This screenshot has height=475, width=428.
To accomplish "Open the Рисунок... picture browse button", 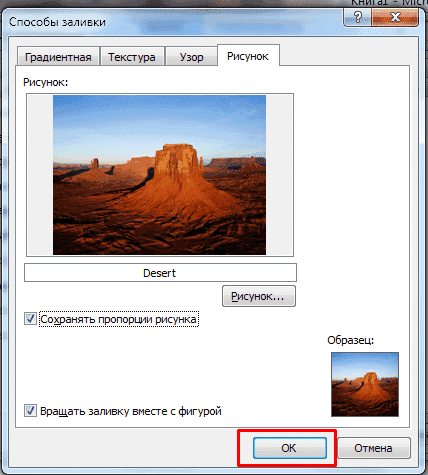I will click(x=259, y=296).
